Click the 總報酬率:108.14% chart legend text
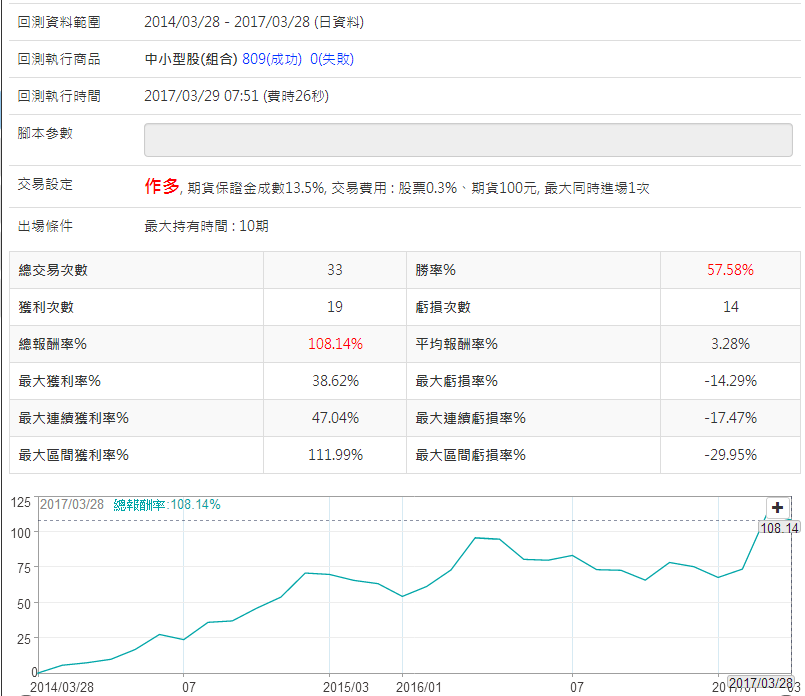 click(x=166, y=505)
